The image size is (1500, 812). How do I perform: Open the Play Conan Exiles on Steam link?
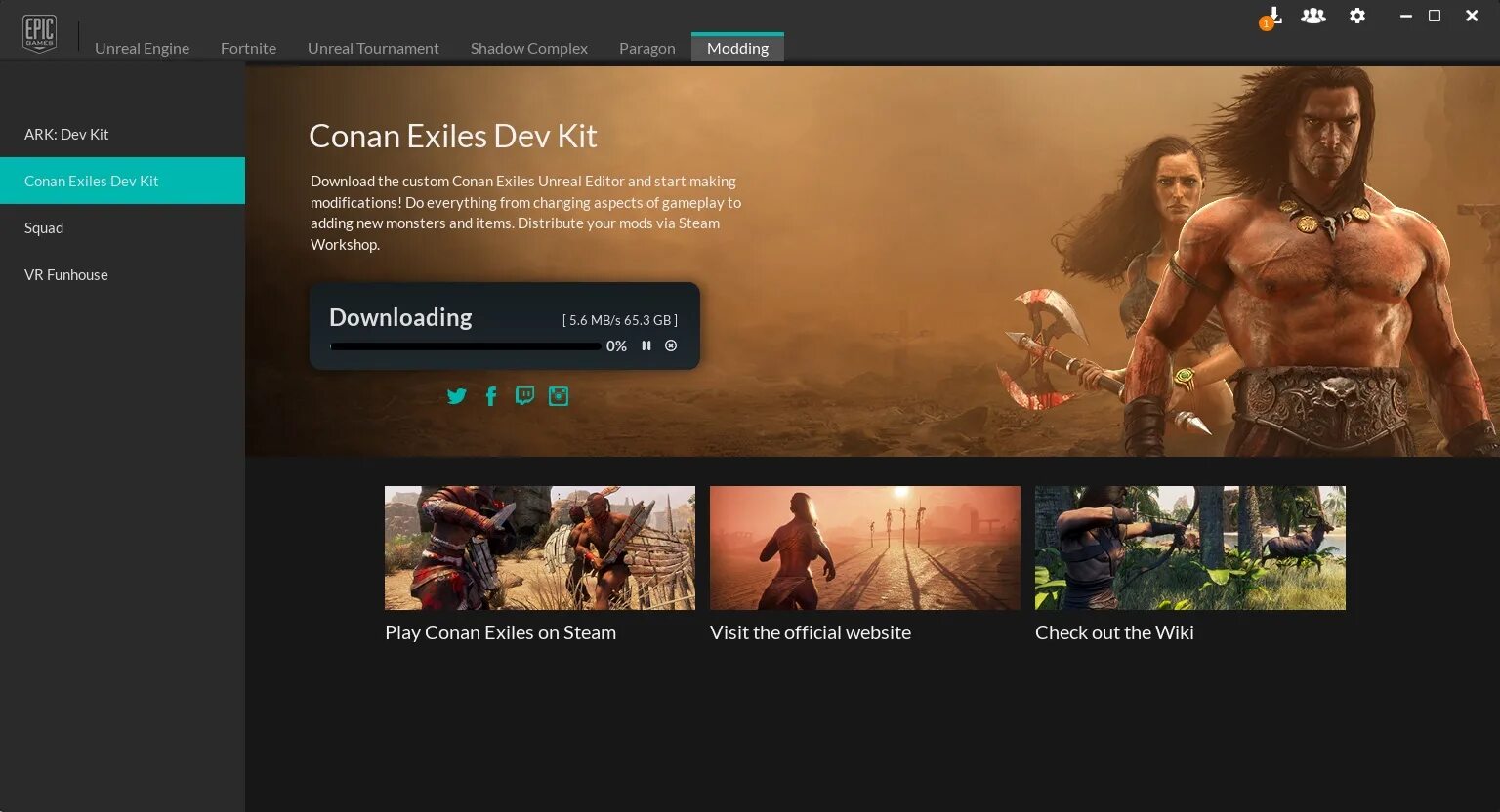click(x=500, y=632)
